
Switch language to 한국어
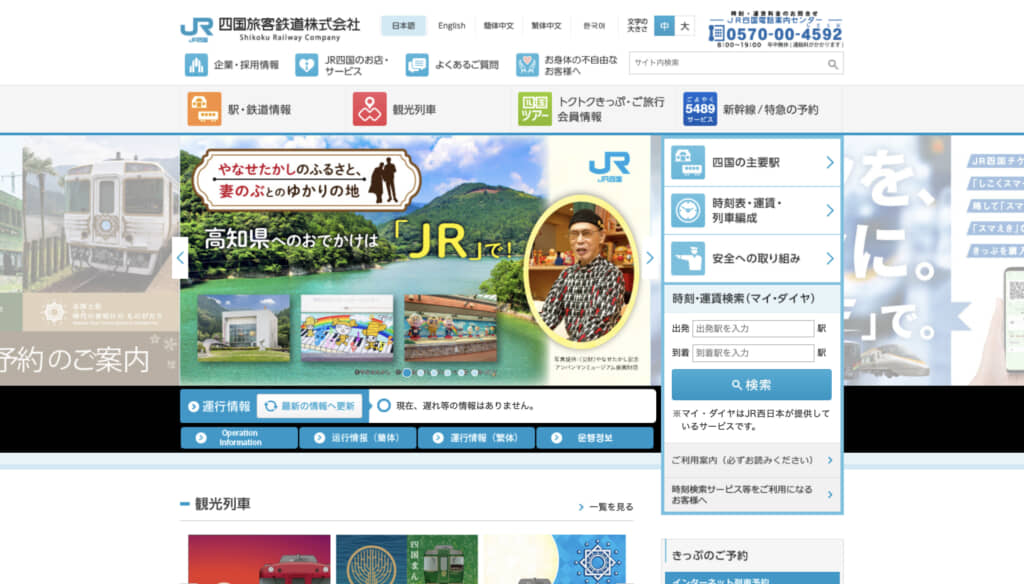click(594, 25)
